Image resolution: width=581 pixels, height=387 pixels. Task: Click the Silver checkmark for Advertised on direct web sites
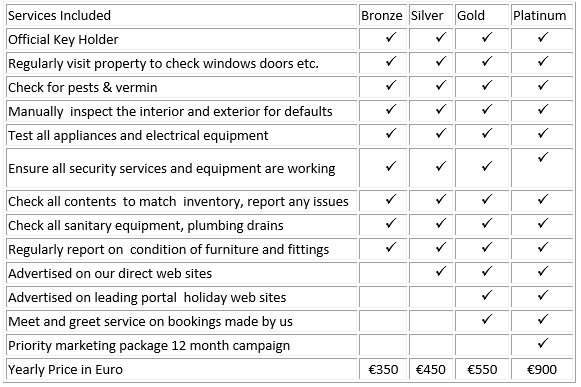tap(441, 271)
